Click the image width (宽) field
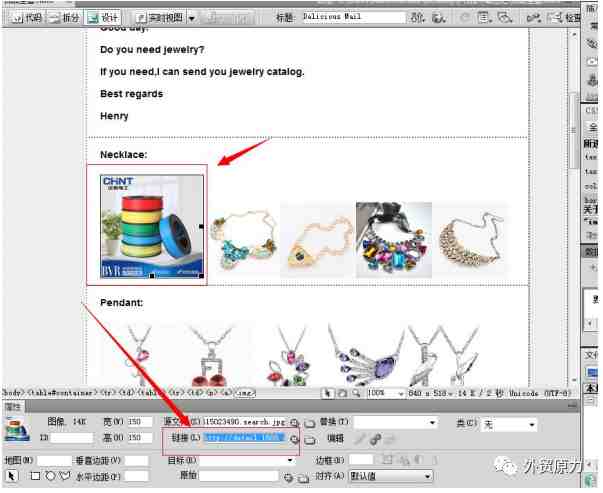This screenshot has width=603, height=493. point(140,422)
